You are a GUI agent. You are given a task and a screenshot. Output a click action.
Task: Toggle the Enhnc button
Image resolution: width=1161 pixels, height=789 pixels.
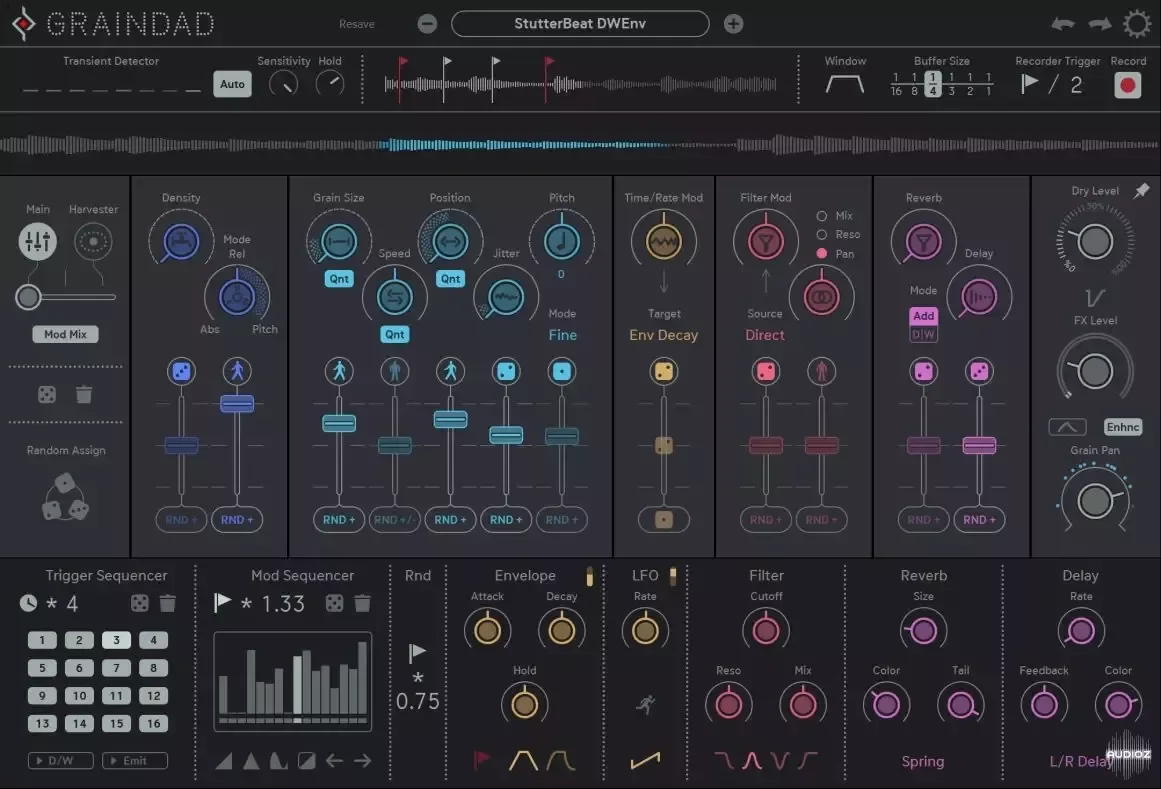point(1122,427)
